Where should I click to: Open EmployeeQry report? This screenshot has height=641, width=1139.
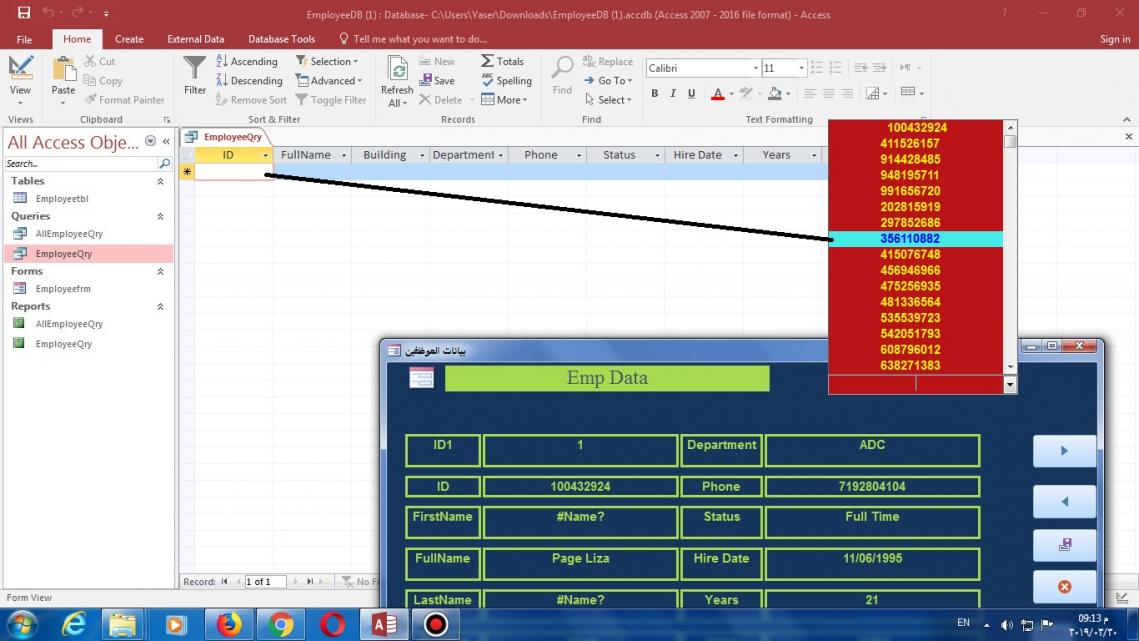click(63, 344)
